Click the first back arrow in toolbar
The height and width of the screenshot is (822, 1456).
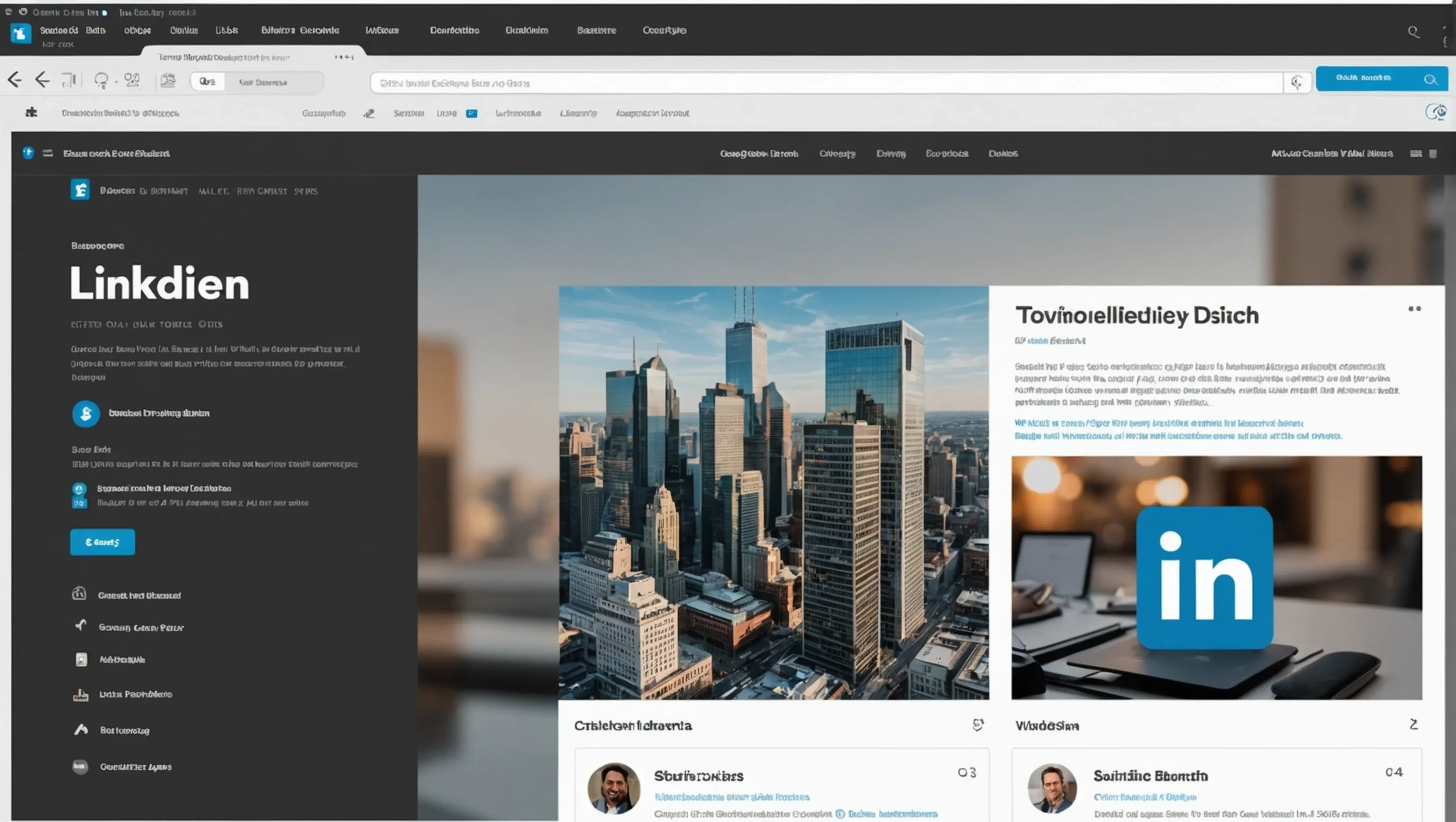(15, 80)
